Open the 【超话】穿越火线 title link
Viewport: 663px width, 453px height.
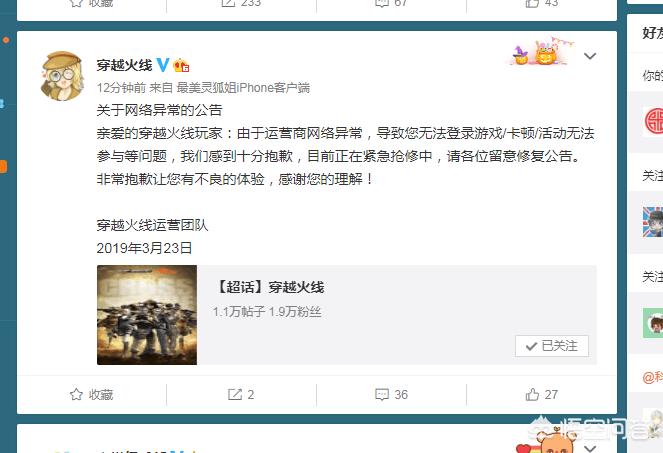pos(269,287)
